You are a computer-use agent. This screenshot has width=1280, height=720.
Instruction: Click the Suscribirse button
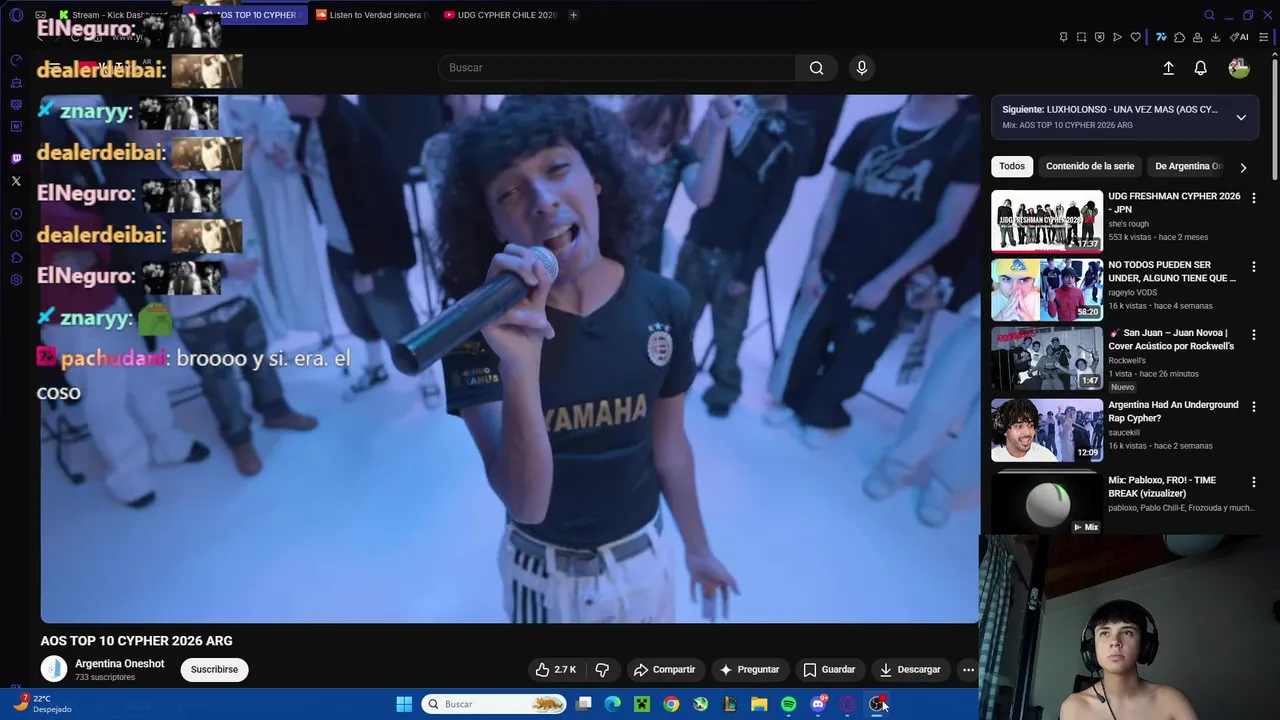pos(214,669)
